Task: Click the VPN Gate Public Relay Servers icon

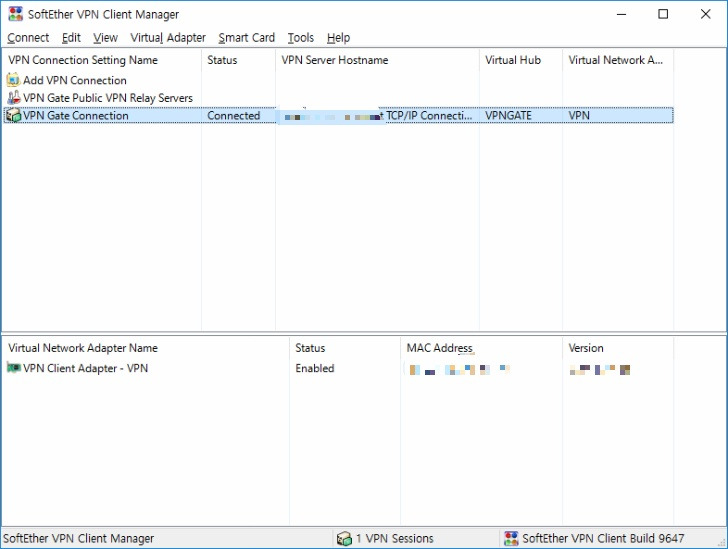Action: [13, 98]
